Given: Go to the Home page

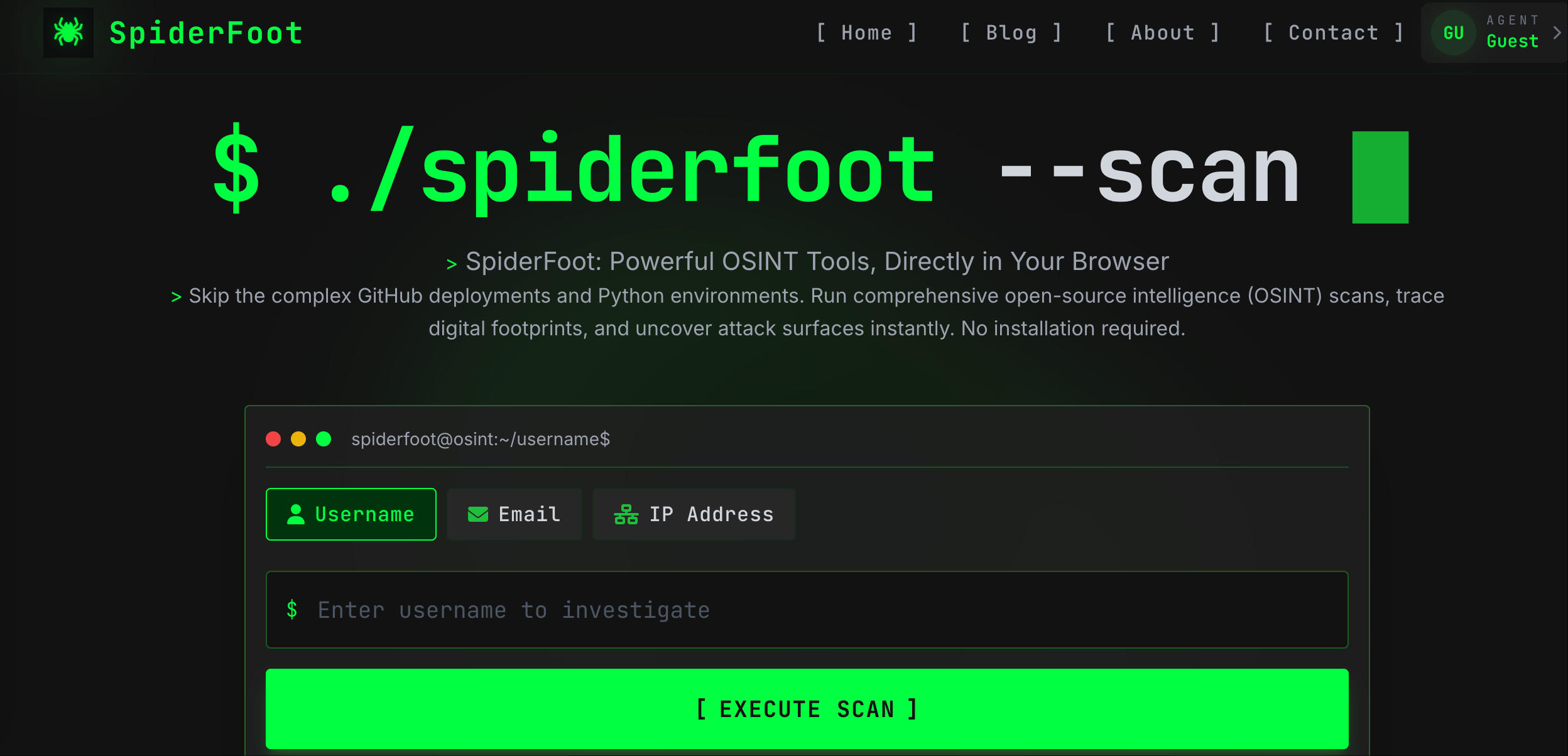Looking at the screenshot, I should pyautogui.click(x=866, y=33).
